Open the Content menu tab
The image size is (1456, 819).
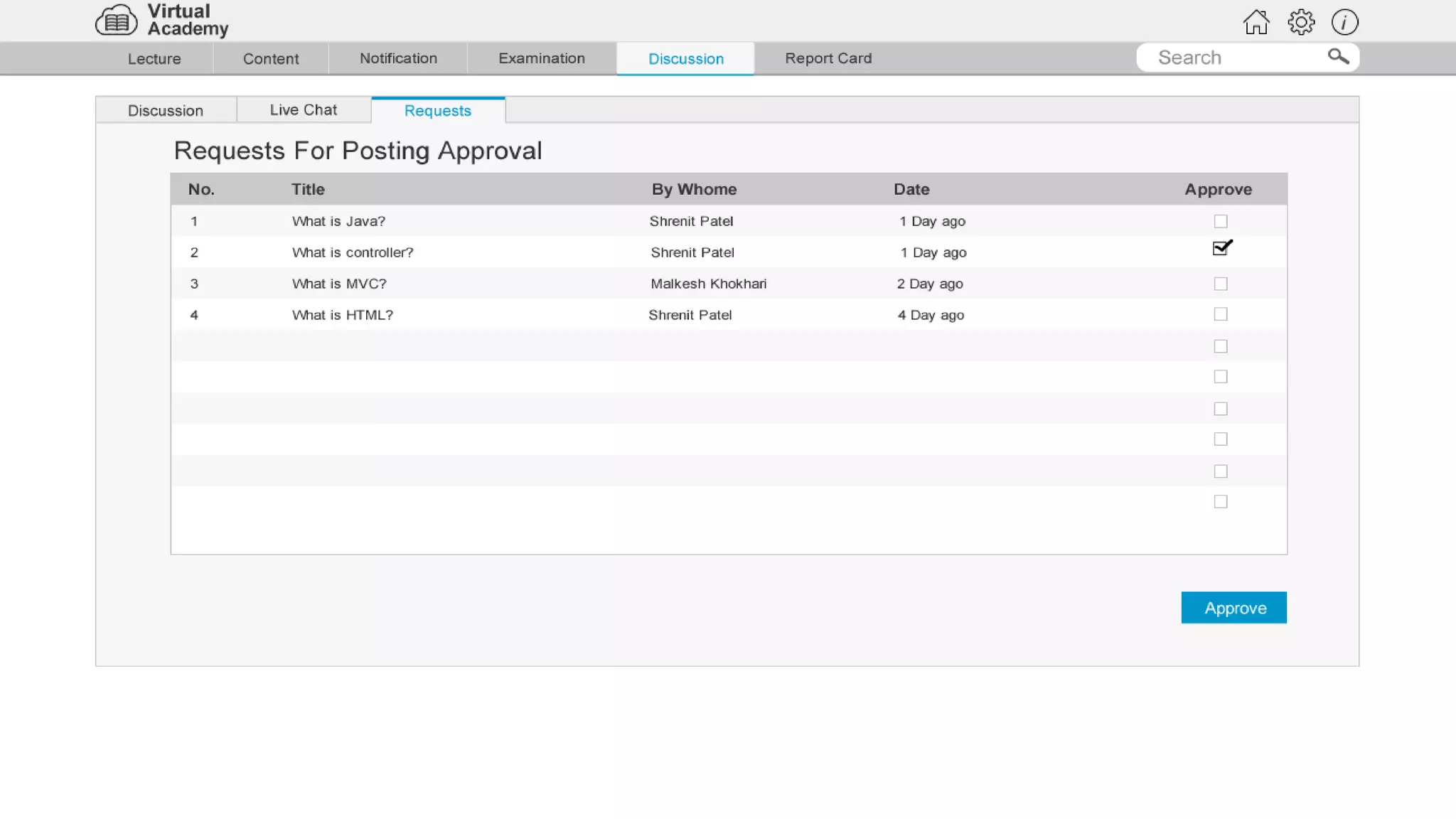point(271,58)
